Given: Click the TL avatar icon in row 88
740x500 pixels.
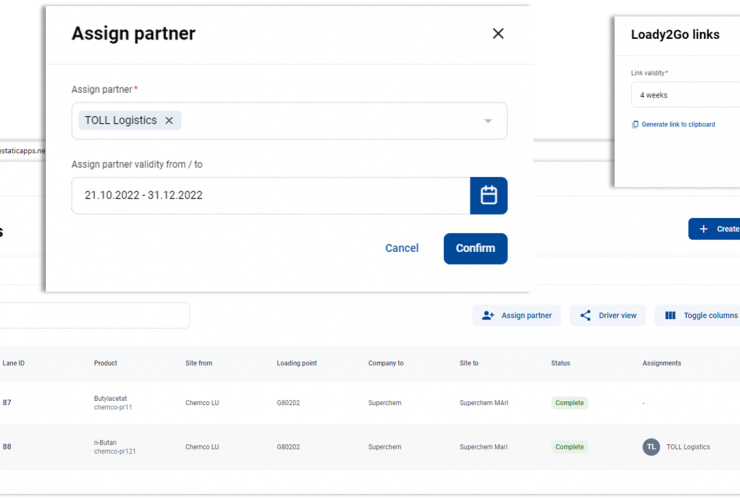Looking at the screenshot, I should click(651, 447).
